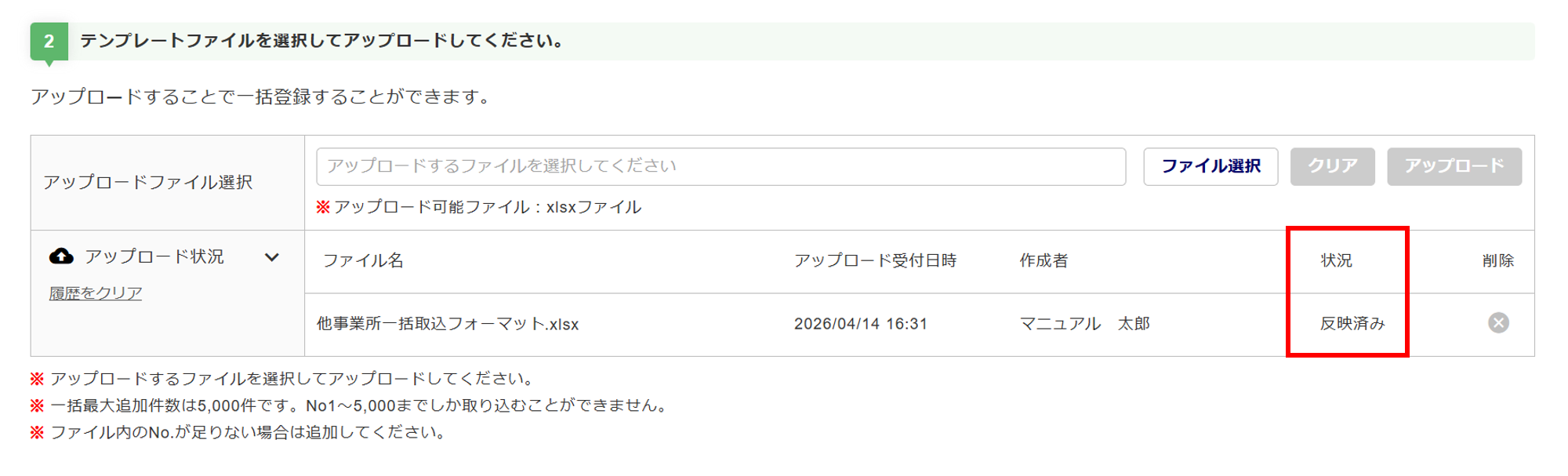Select the 状況 column header
Viewport: 1568px width, 476px height.
click(1336, 260)
